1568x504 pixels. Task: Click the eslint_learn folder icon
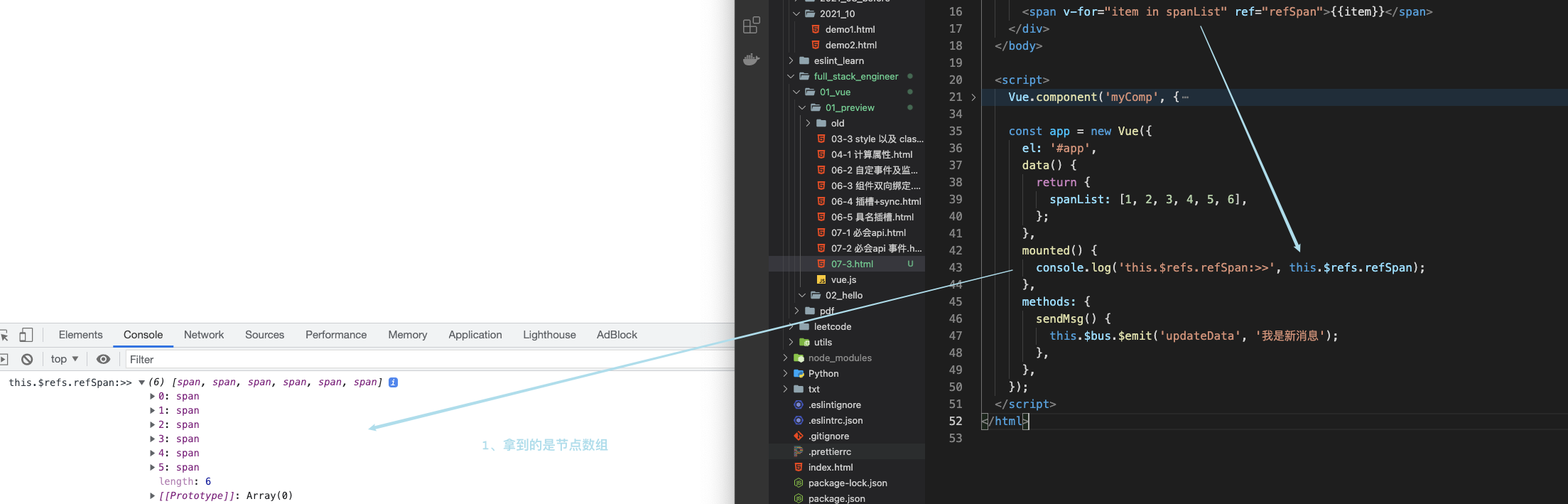tap(804, 60)
